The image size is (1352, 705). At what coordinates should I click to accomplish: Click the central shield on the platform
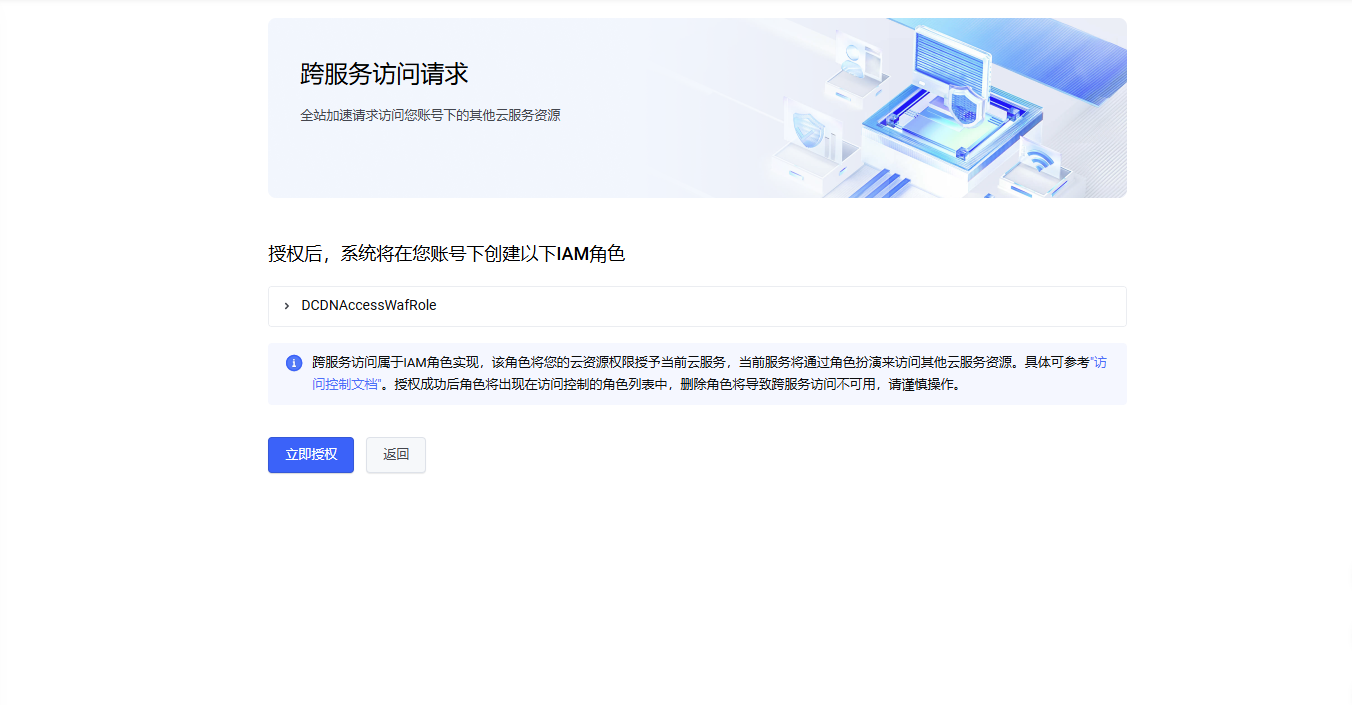[x=961, y=105]
